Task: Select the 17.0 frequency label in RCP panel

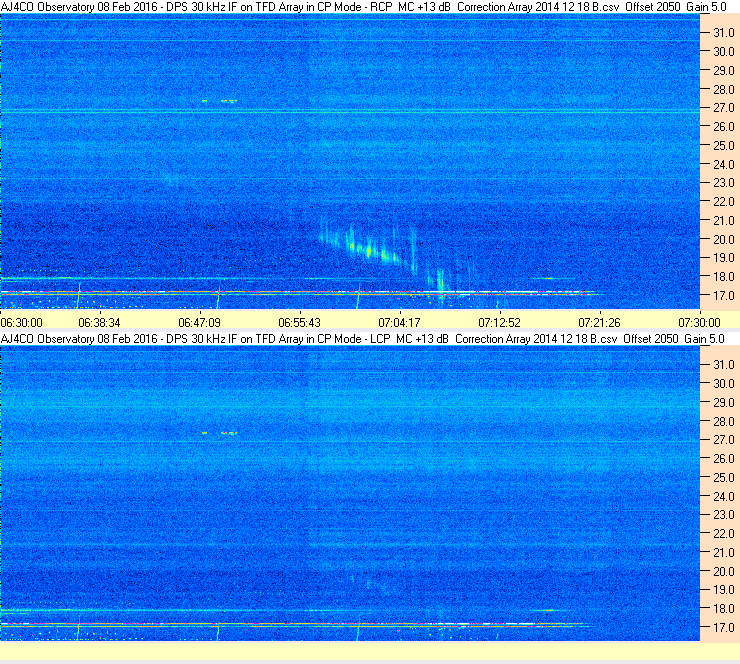Action: coord(723,295)
